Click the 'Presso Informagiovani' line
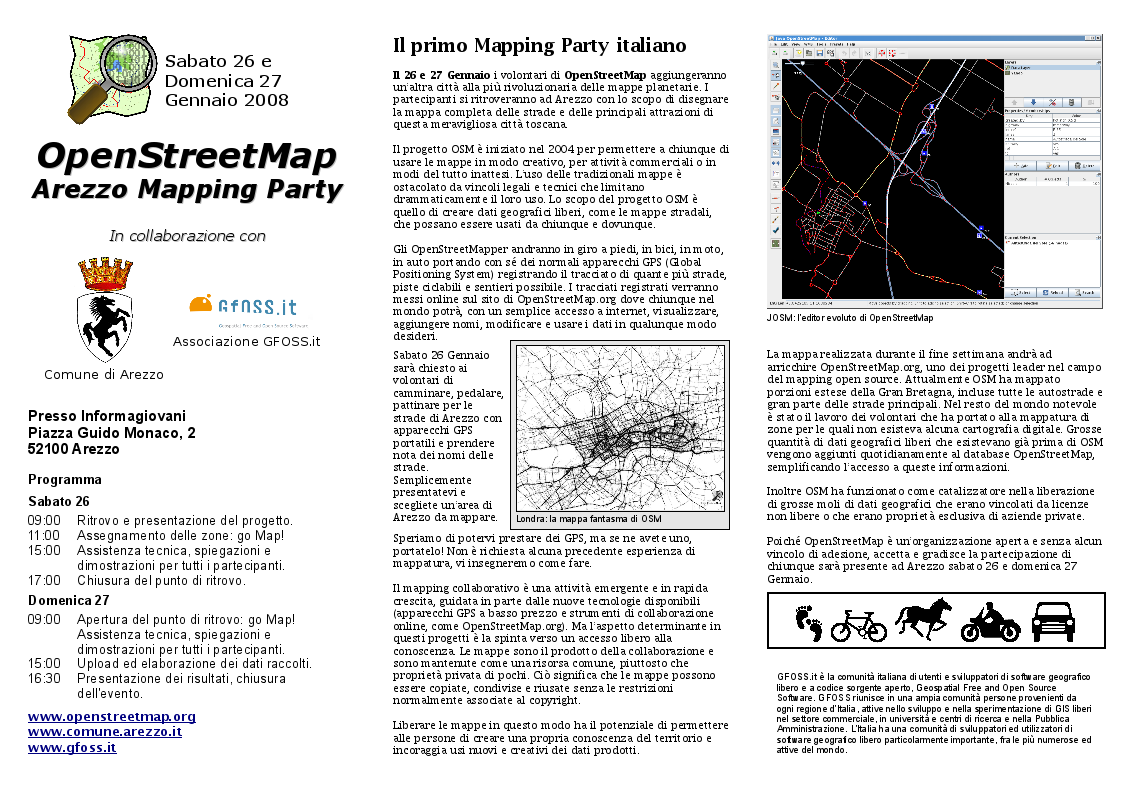 pyautogui.click(x=107, y=416)
